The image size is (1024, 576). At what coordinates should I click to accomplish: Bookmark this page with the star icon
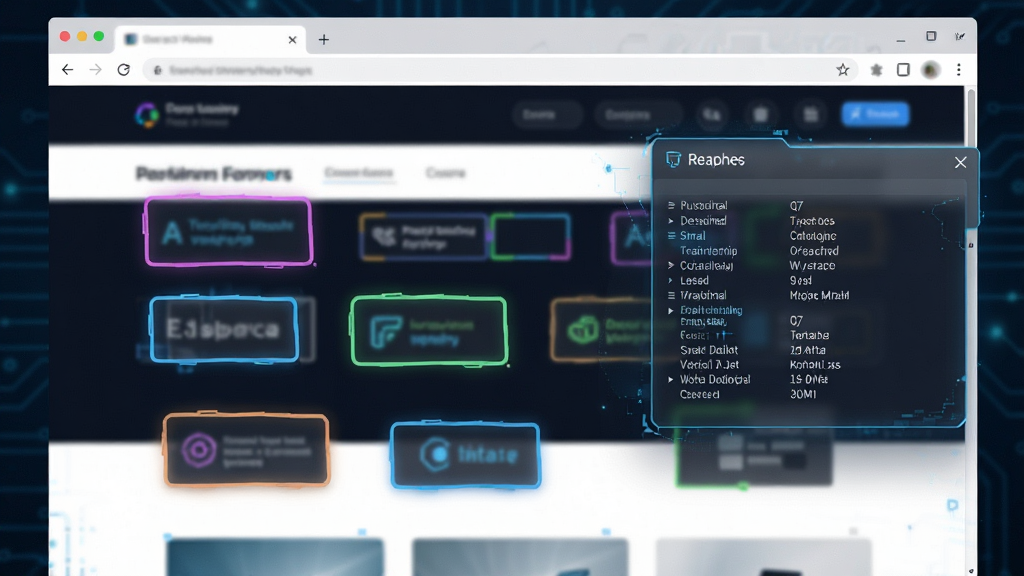pos(842,69)
